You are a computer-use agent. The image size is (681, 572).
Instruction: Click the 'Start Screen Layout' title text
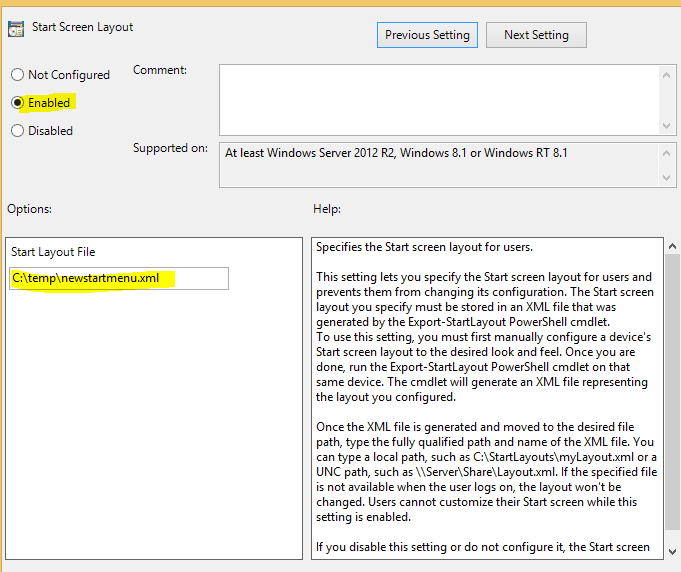83,27
